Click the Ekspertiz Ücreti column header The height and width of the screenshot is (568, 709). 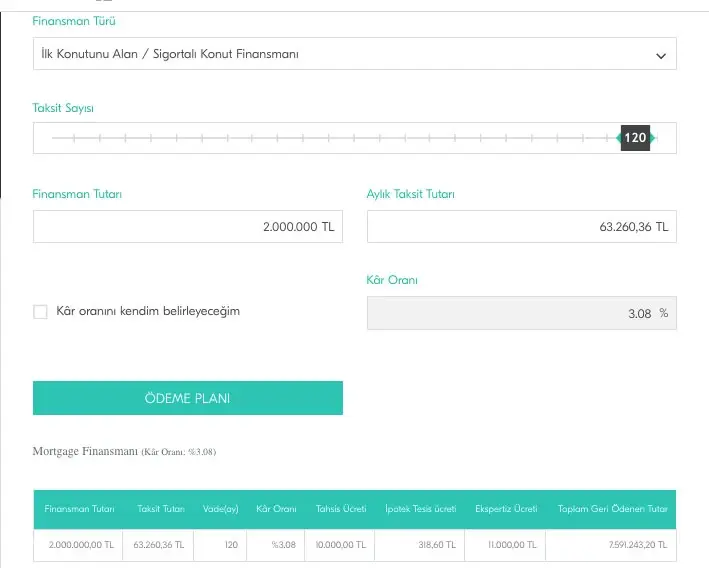click(506, 509)
